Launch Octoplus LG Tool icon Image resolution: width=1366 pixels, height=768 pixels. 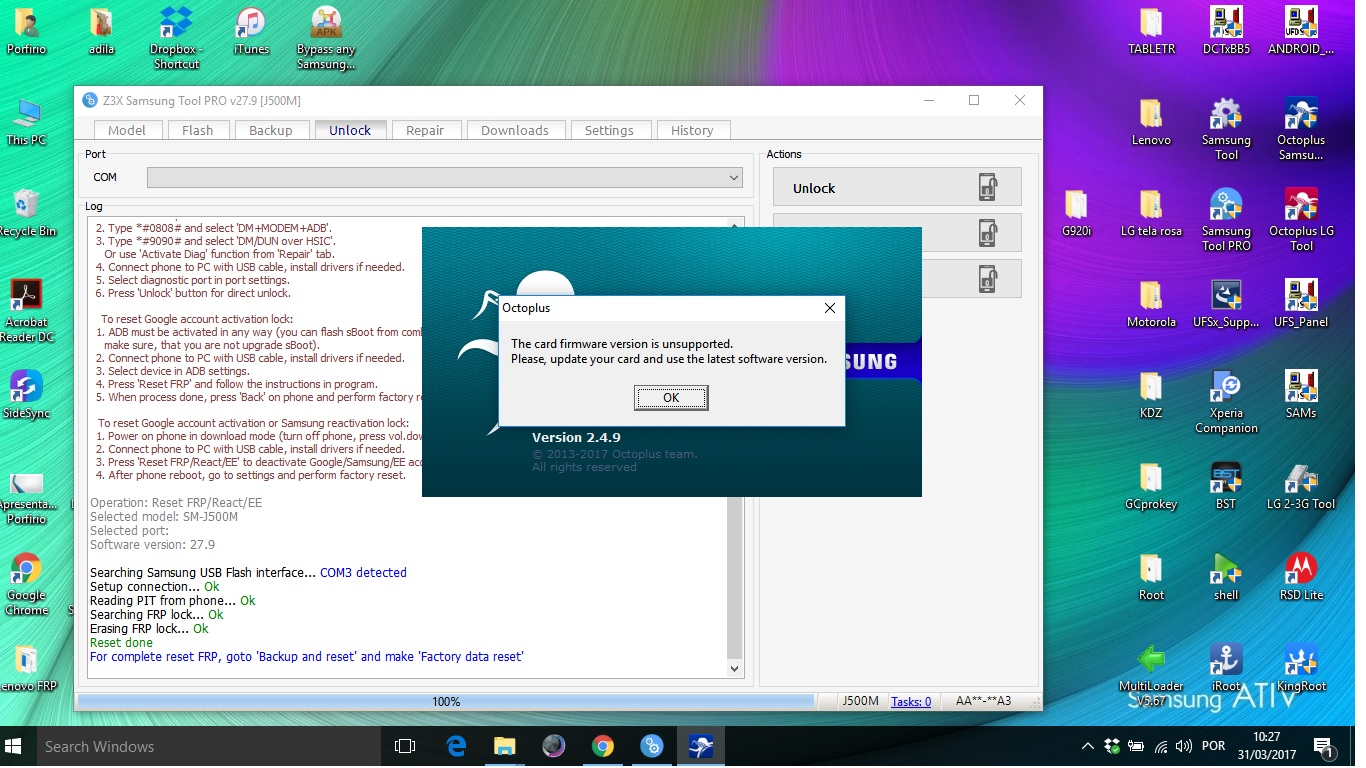pos(1301,220)
